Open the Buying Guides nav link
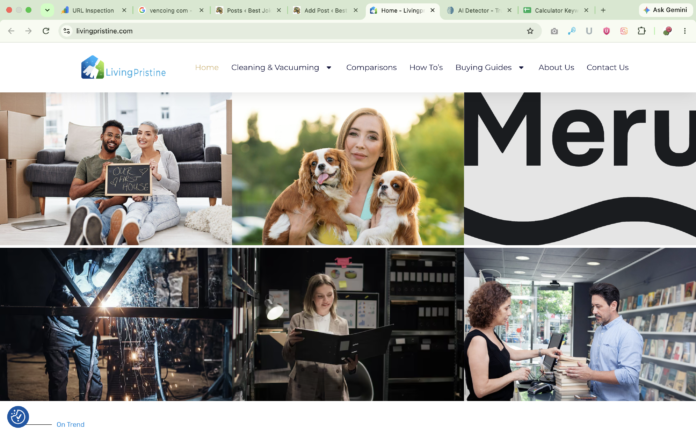 483,67
